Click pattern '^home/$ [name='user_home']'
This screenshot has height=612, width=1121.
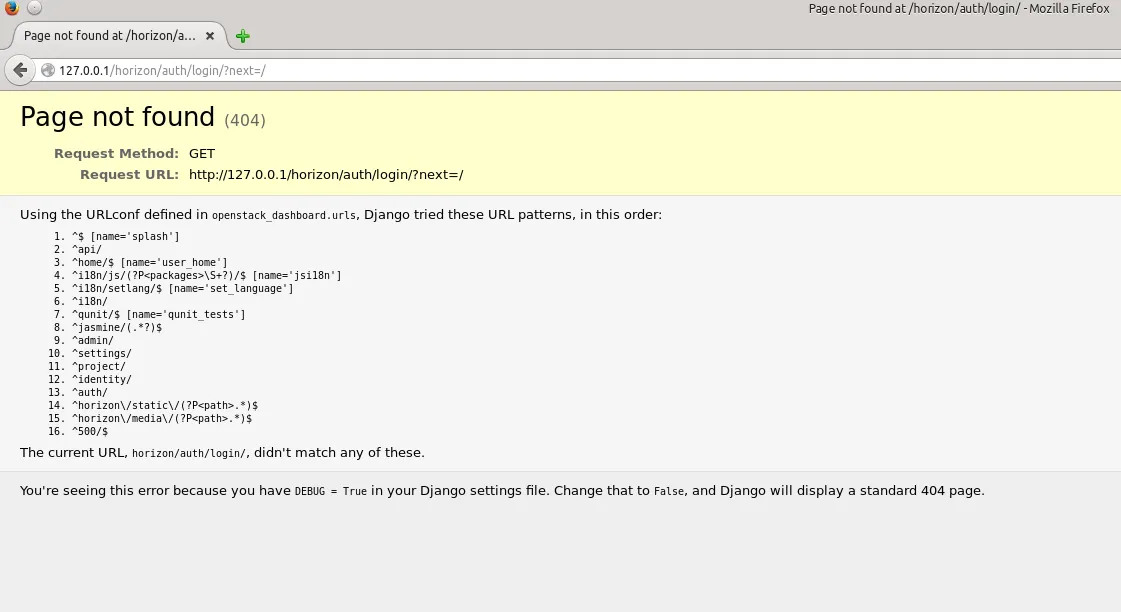149,262
